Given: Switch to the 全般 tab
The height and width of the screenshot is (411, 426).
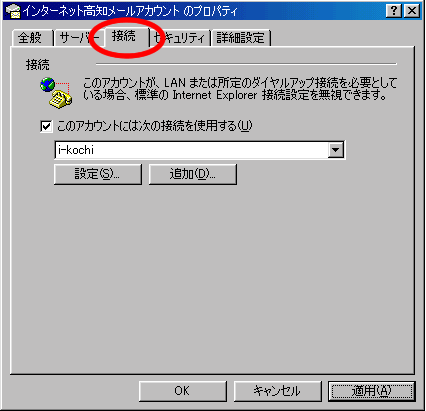Looking at the screenshot, I should click(32, 37).
